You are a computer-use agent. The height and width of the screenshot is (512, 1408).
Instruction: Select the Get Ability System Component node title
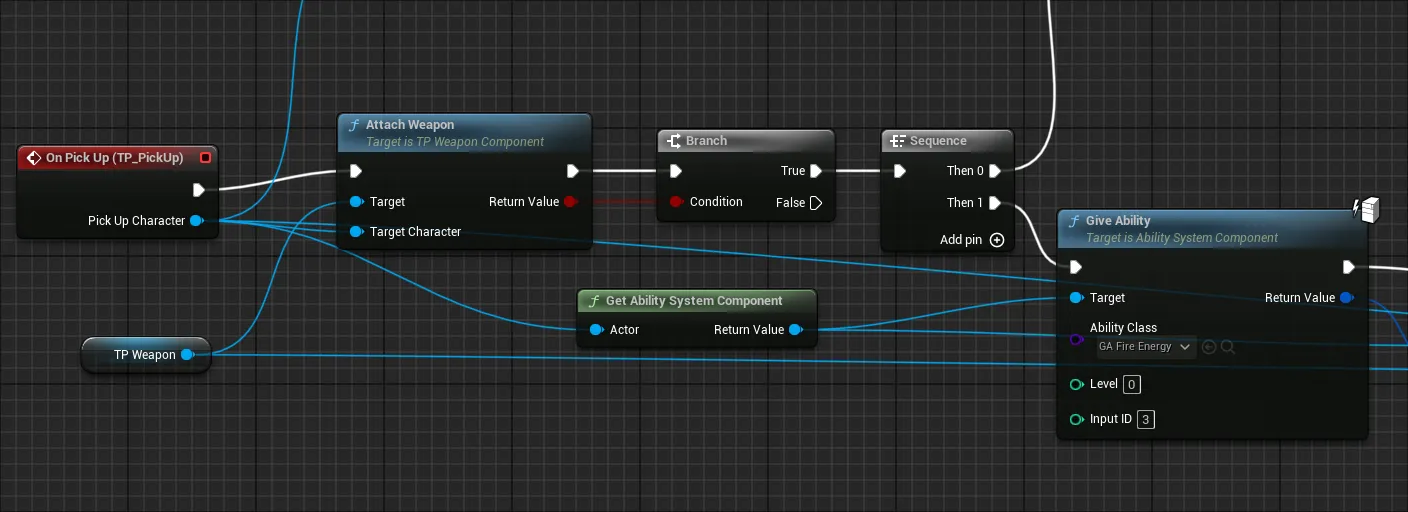click(x=694, y=301)
